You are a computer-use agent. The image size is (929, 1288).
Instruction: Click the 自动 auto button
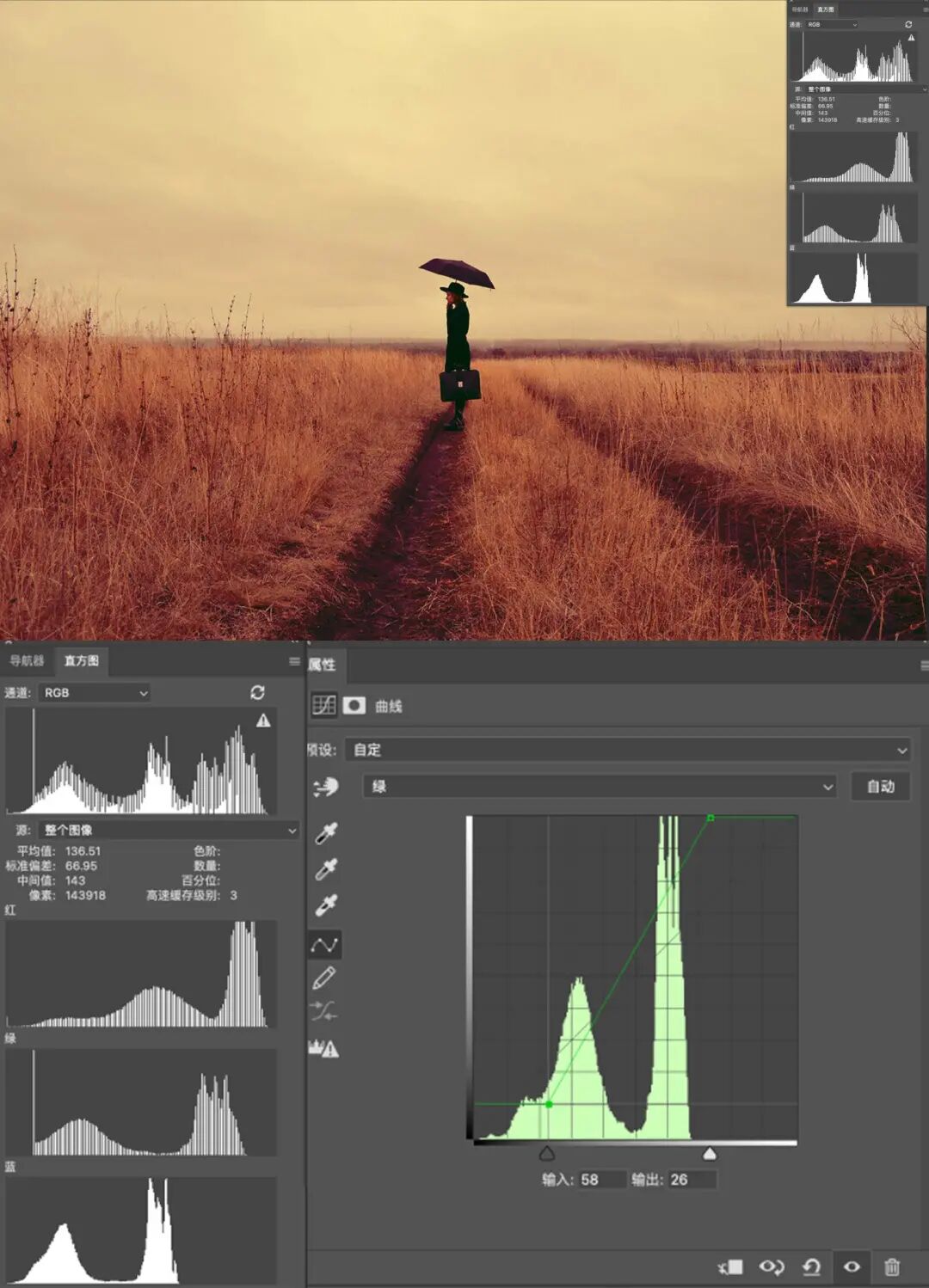click(881, 786)
